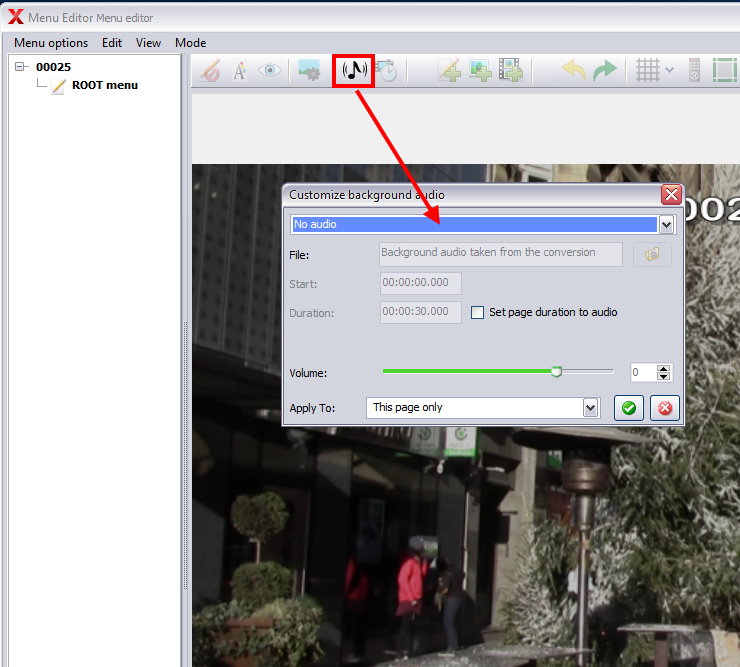The height and width of the screenshot is (667, 740).
Task: Click the Volume slider handle
Action: click(x=556, y=371)
